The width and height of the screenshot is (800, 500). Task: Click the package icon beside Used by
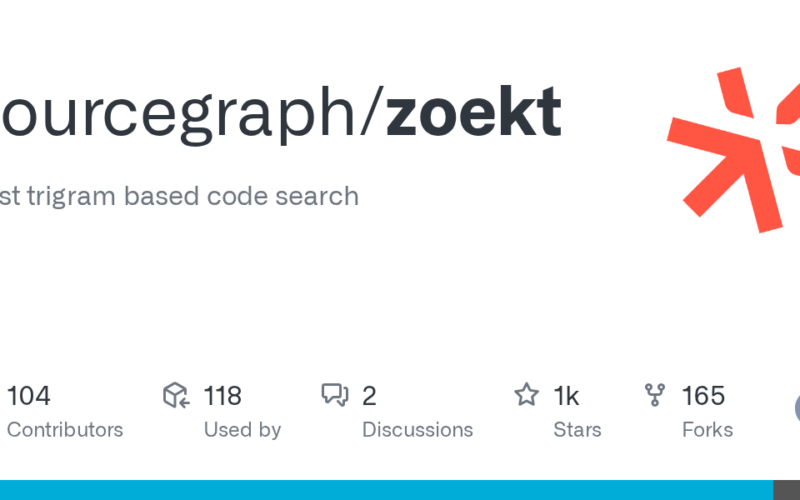[x=176, y=396]
